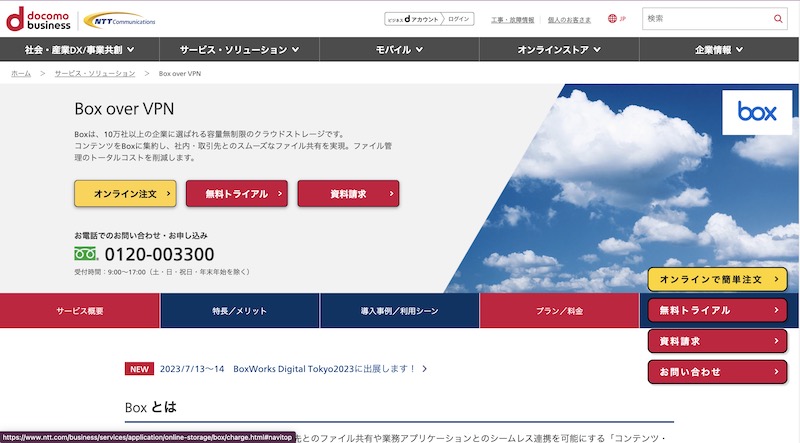Open the 工事・故障情報 link
This screenshot has height=443, width=800.
512,20
